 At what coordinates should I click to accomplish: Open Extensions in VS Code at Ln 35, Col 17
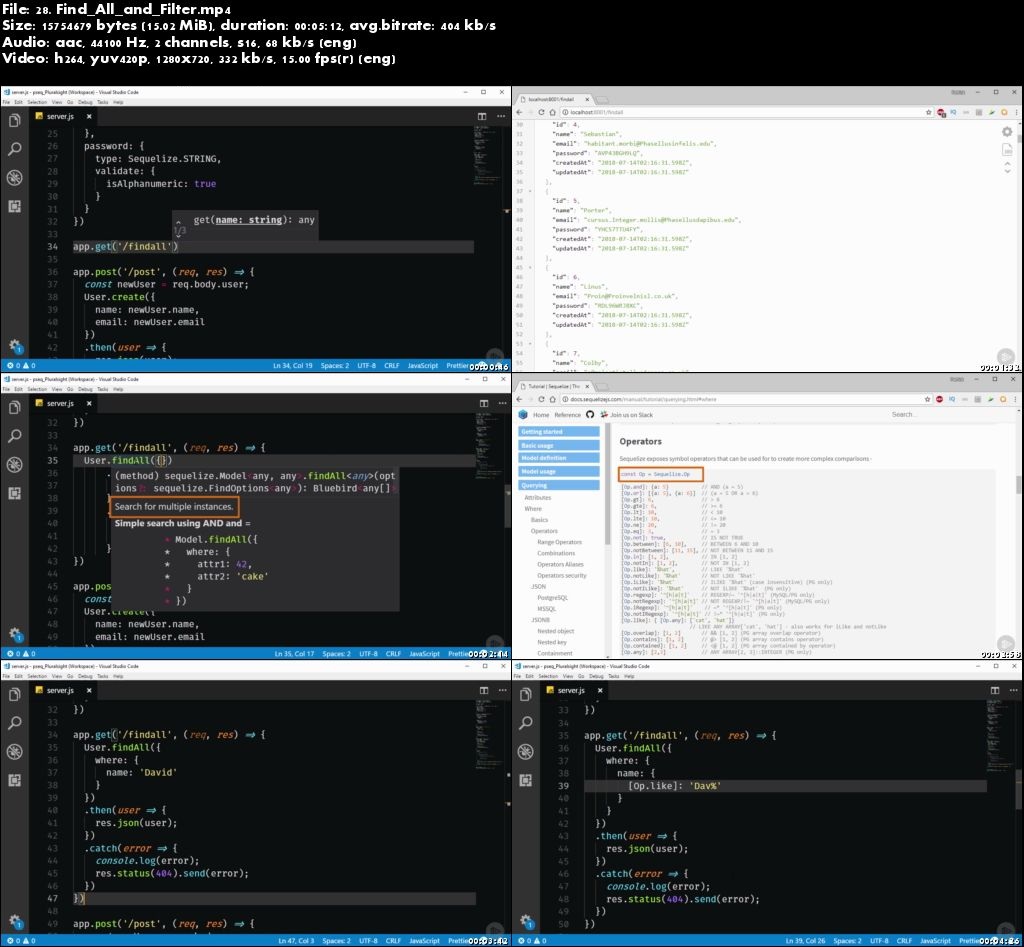tap(14, 493)
